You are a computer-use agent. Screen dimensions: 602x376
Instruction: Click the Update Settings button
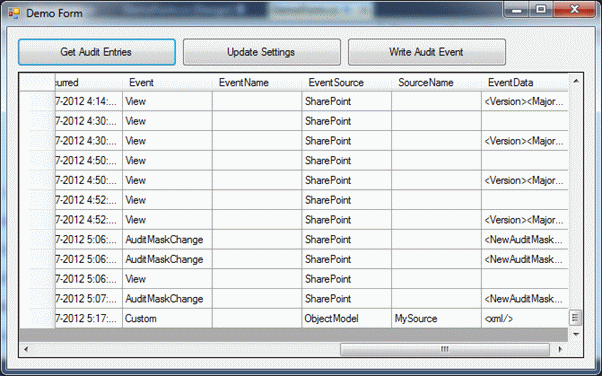pos(261,52)
